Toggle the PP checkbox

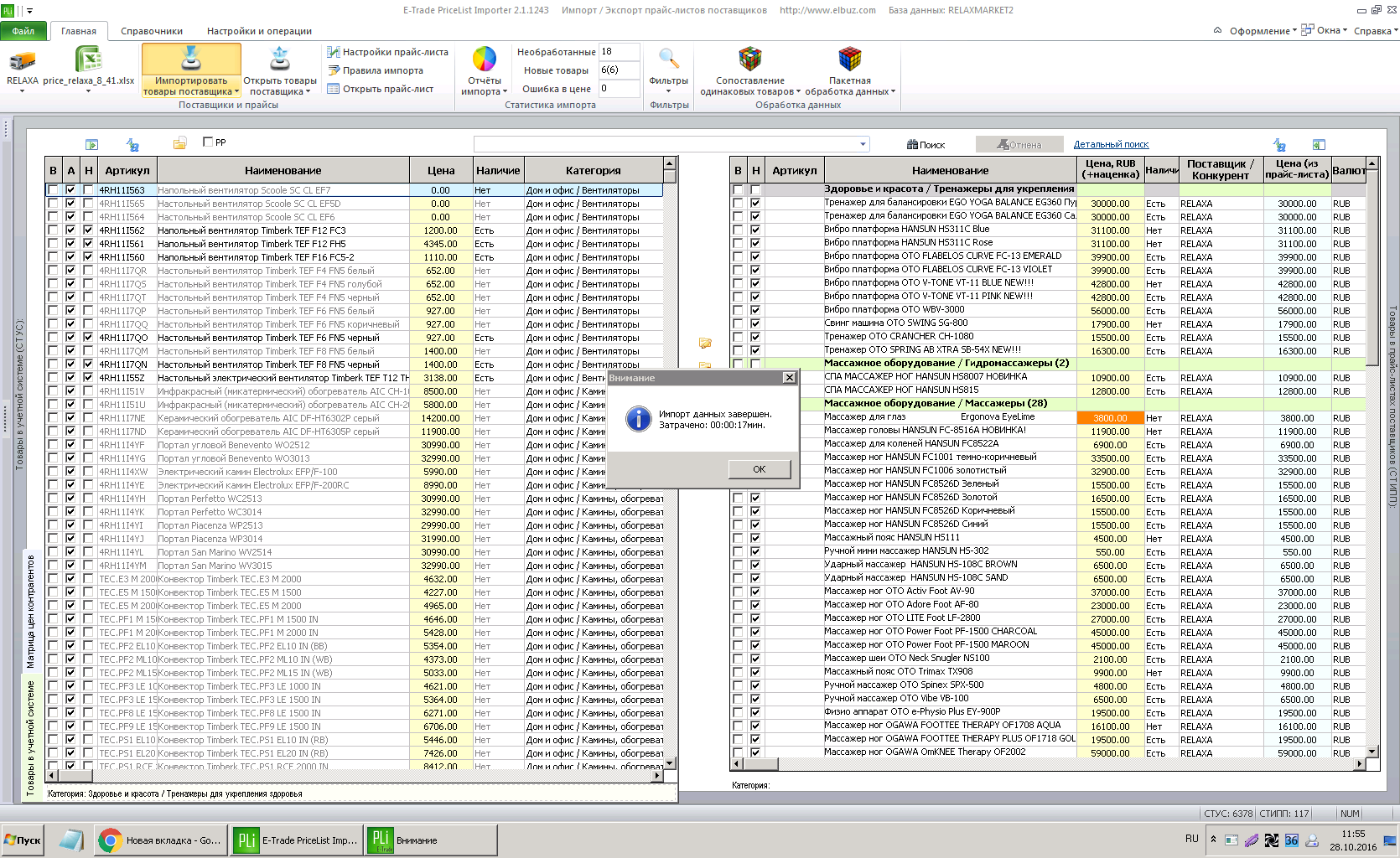click(208, 142)
